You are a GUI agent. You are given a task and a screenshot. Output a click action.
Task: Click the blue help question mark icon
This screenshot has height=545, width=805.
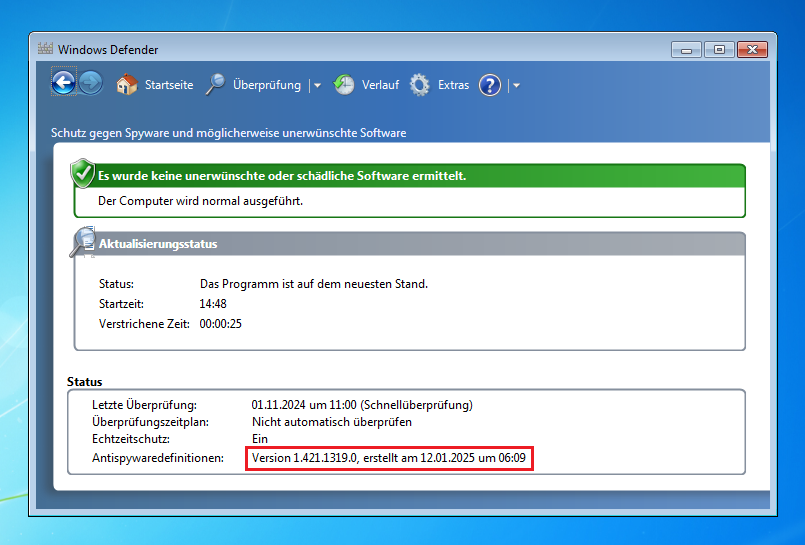coord(490,85)
